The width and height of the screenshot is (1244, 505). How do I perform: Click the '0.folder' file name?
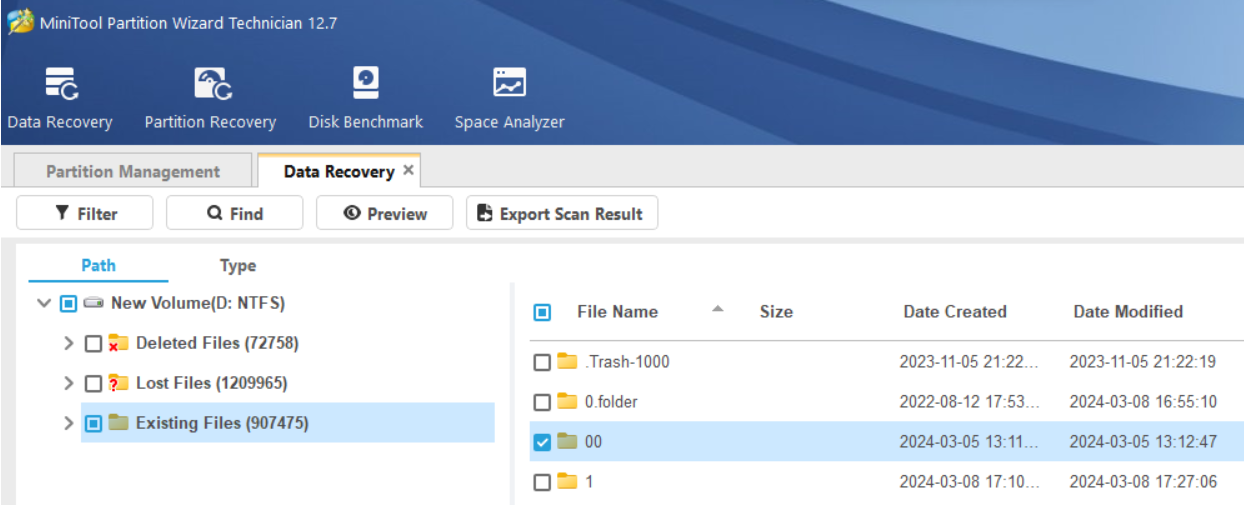(611, 402)
